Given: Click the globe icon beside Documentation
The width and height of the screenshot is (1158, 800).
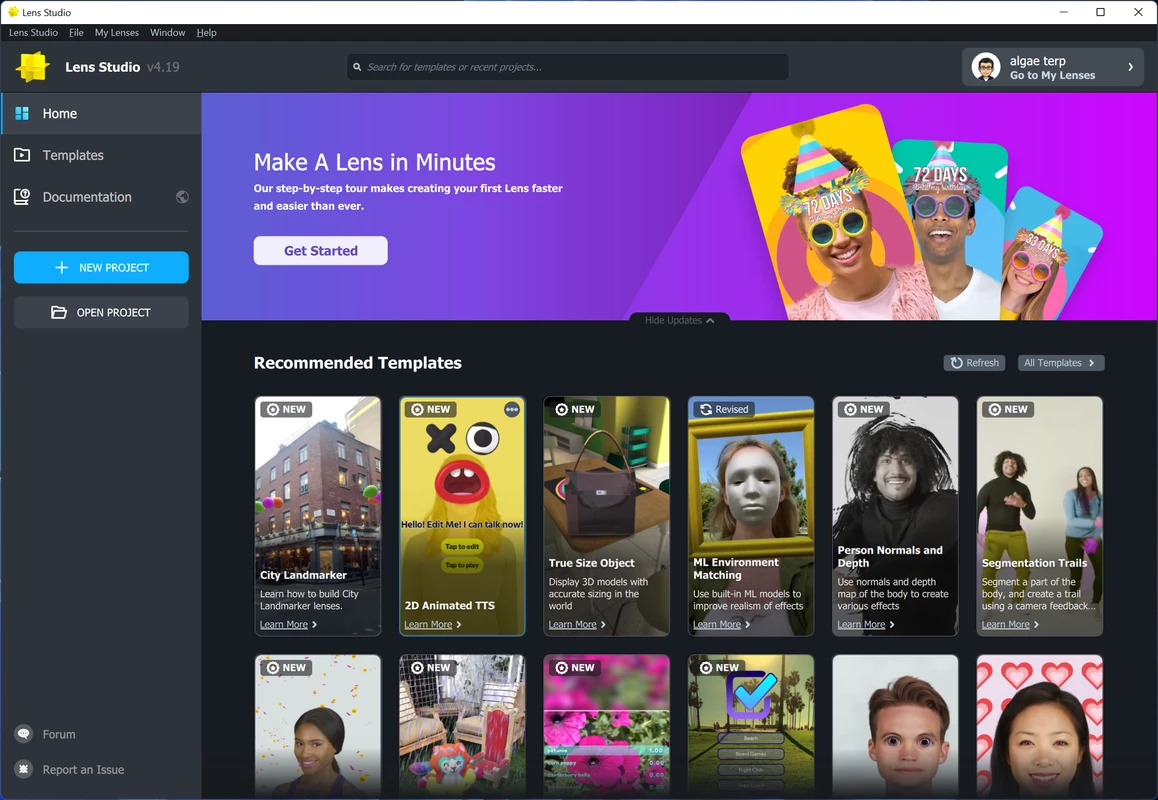Looking at the screenshot, I should tap(182, 197).
